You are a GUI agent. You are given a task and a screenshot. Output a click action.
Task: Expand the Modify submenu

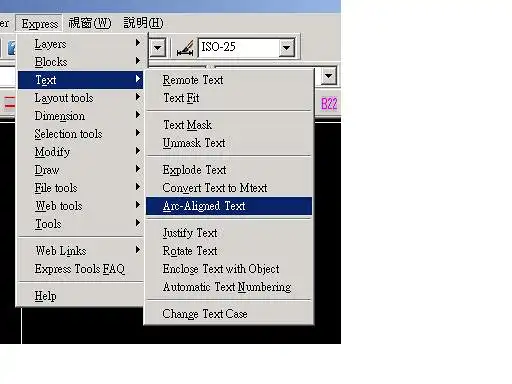pyautogui.click(x=80, y=152)
